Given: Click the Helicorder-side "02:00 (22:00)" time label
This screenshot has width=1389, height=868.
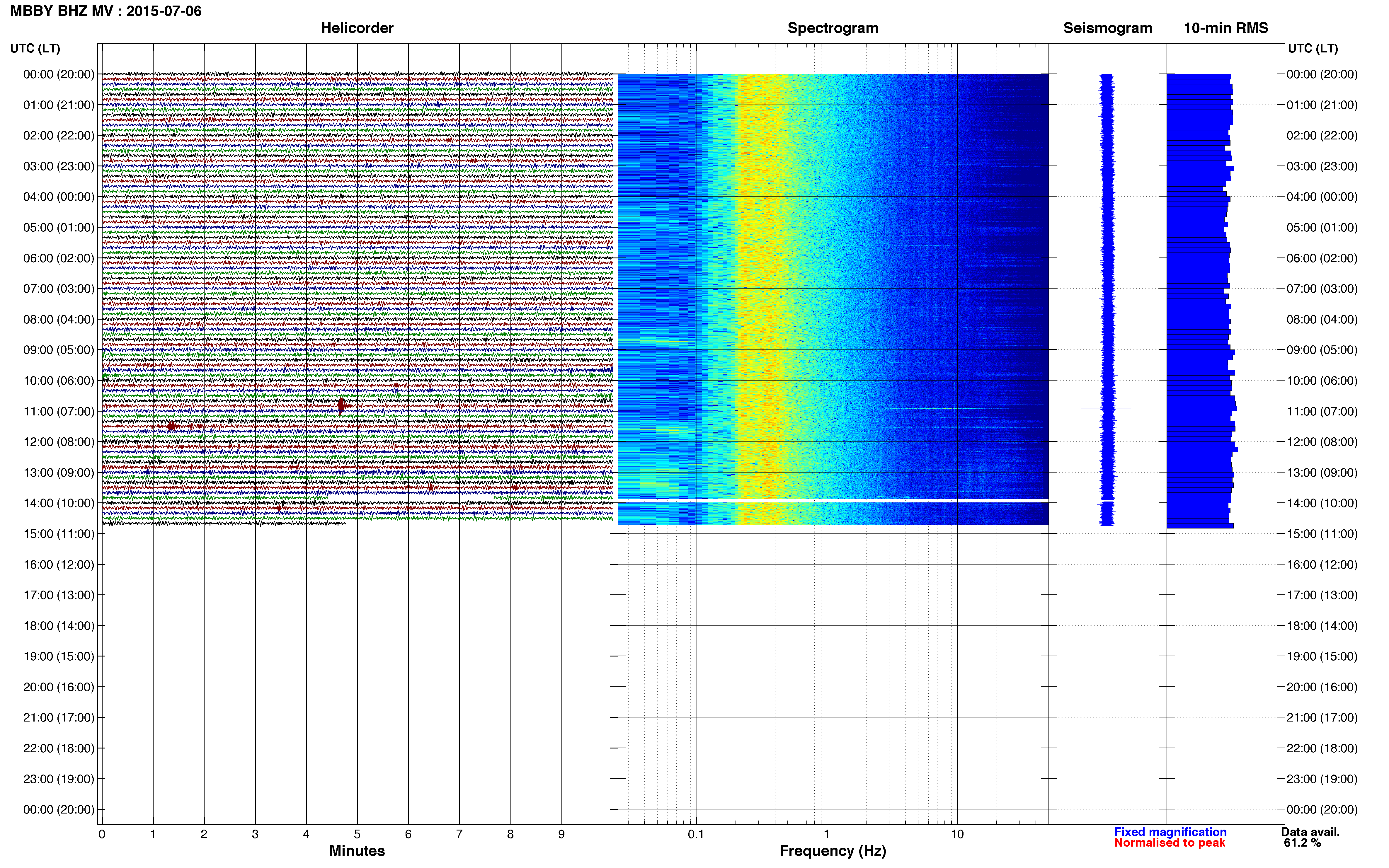Looking at the screenshot, I should pos(59,135).
